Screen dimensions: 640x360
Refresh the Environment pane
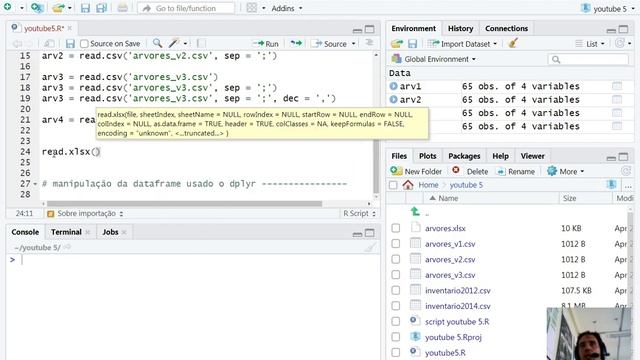click(620, 43)
